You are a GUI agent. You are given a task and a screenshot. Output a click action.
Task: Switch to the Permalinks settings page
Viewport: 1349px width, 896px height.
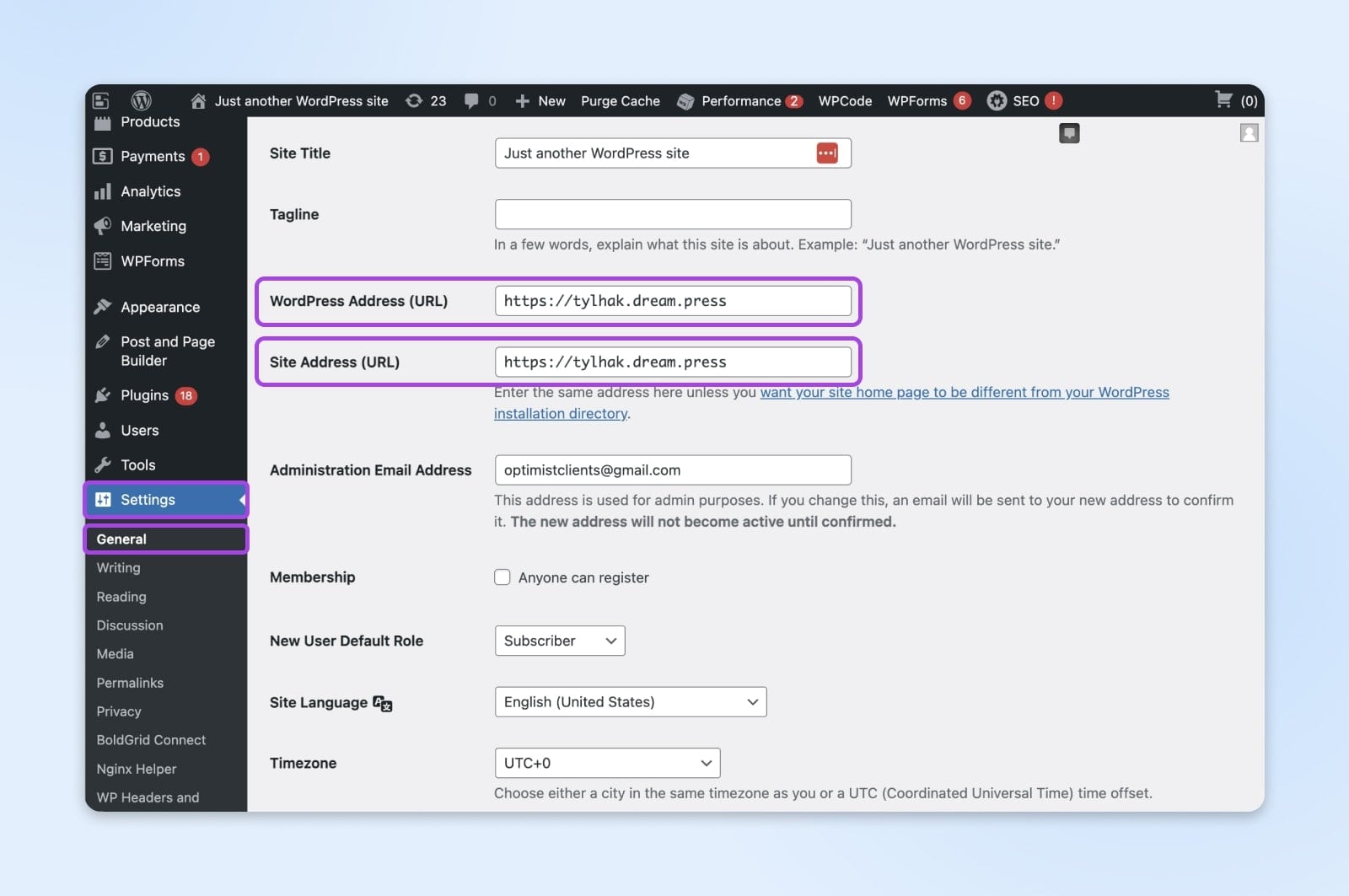coord(129,683)
